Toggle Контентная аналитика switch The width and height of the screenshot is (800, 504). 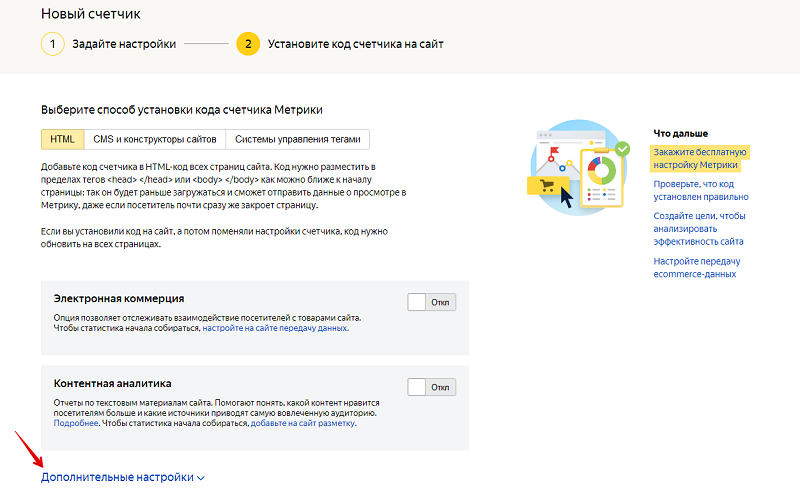[432, 387]
